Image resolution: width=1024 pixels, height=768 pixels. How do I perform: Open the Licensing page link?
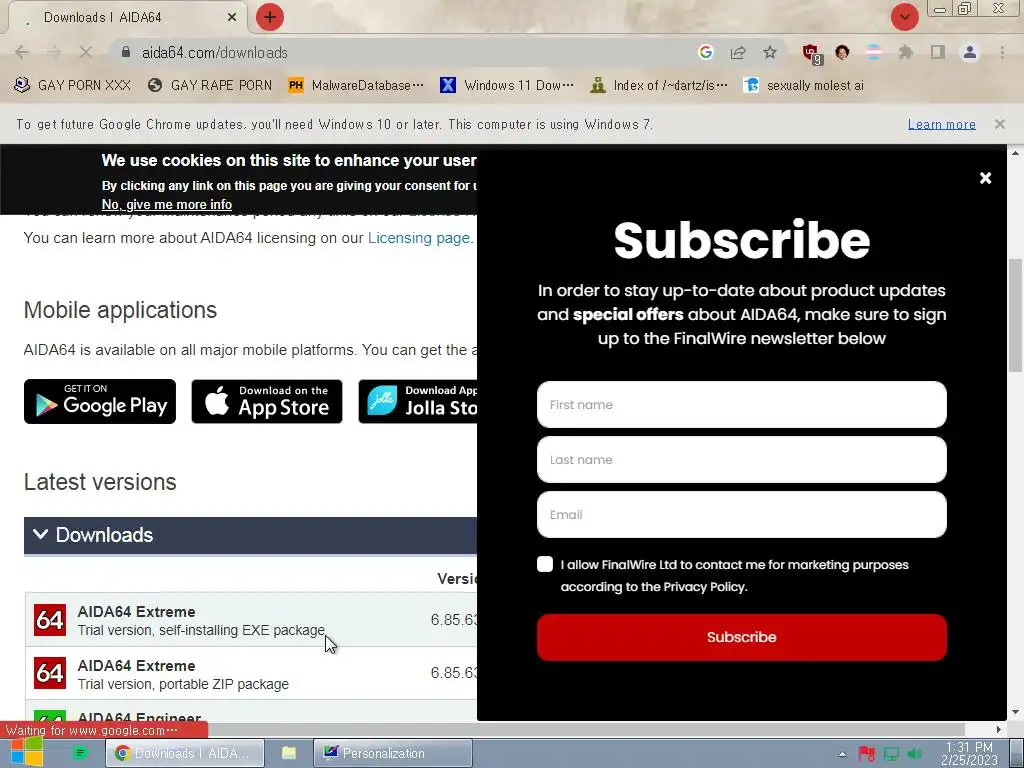coord(419,238)
